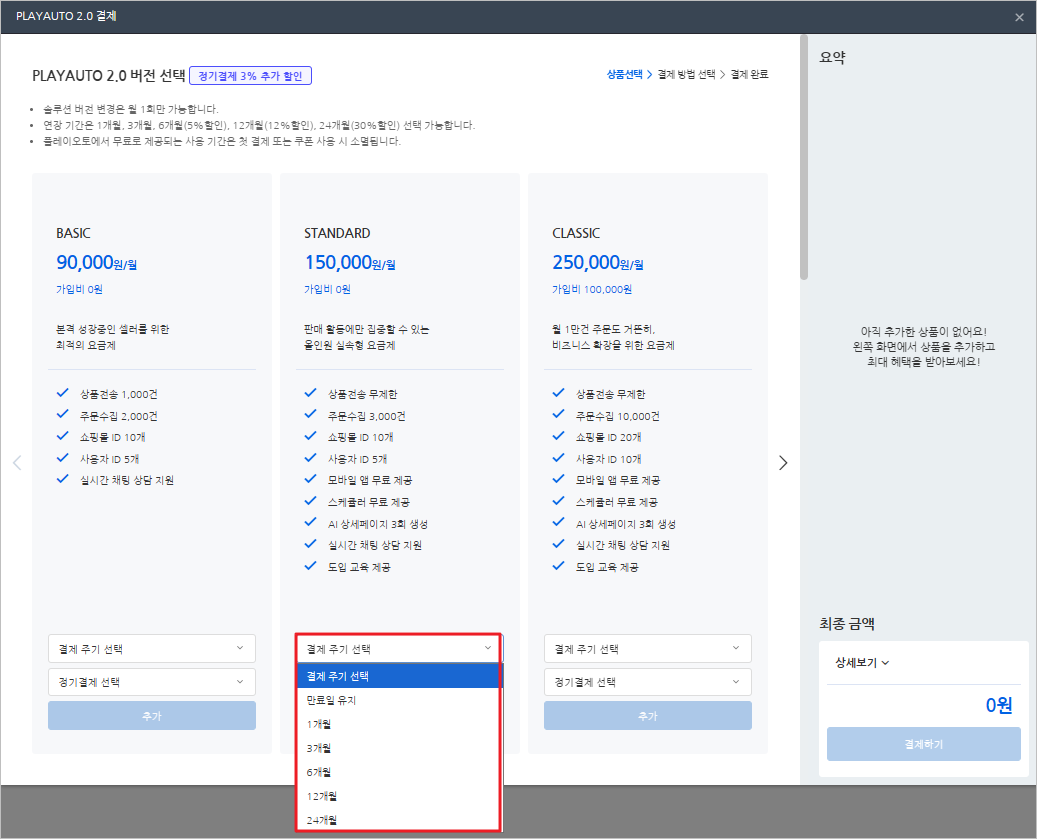
Task: Click the vertical scrollbar of the plan list
Action: [804, 160]
